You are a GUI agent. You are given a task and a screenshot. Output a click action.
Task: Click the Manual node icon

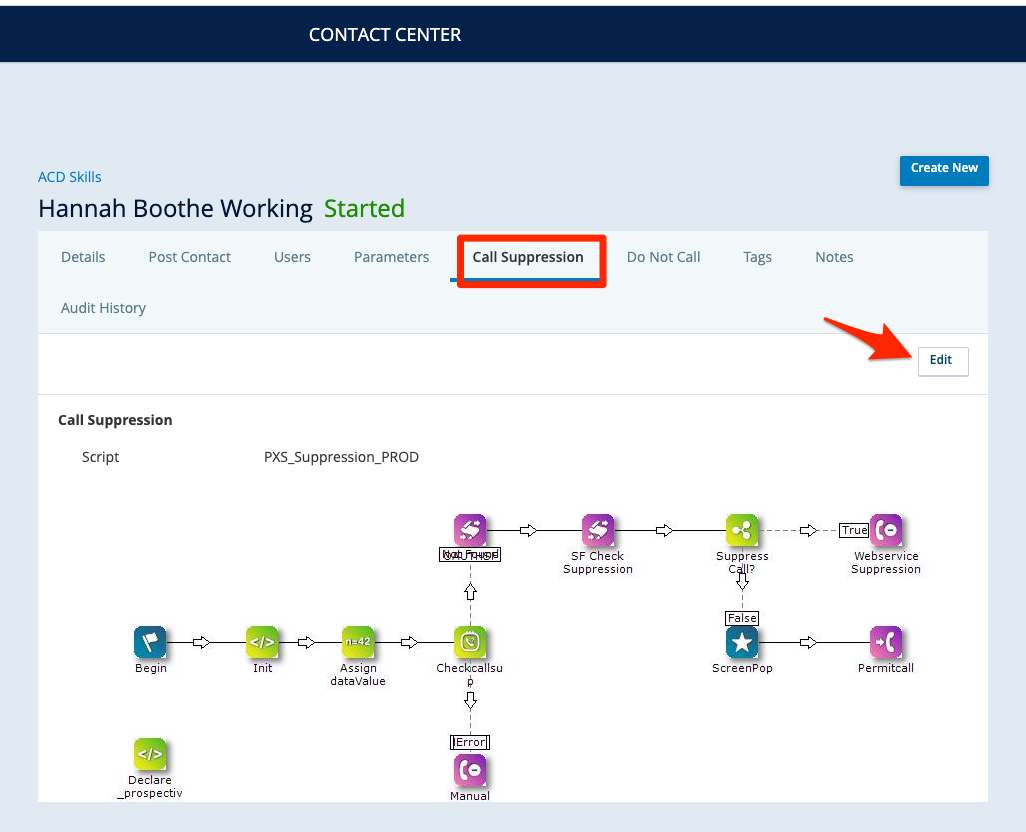tap(470, 770)
